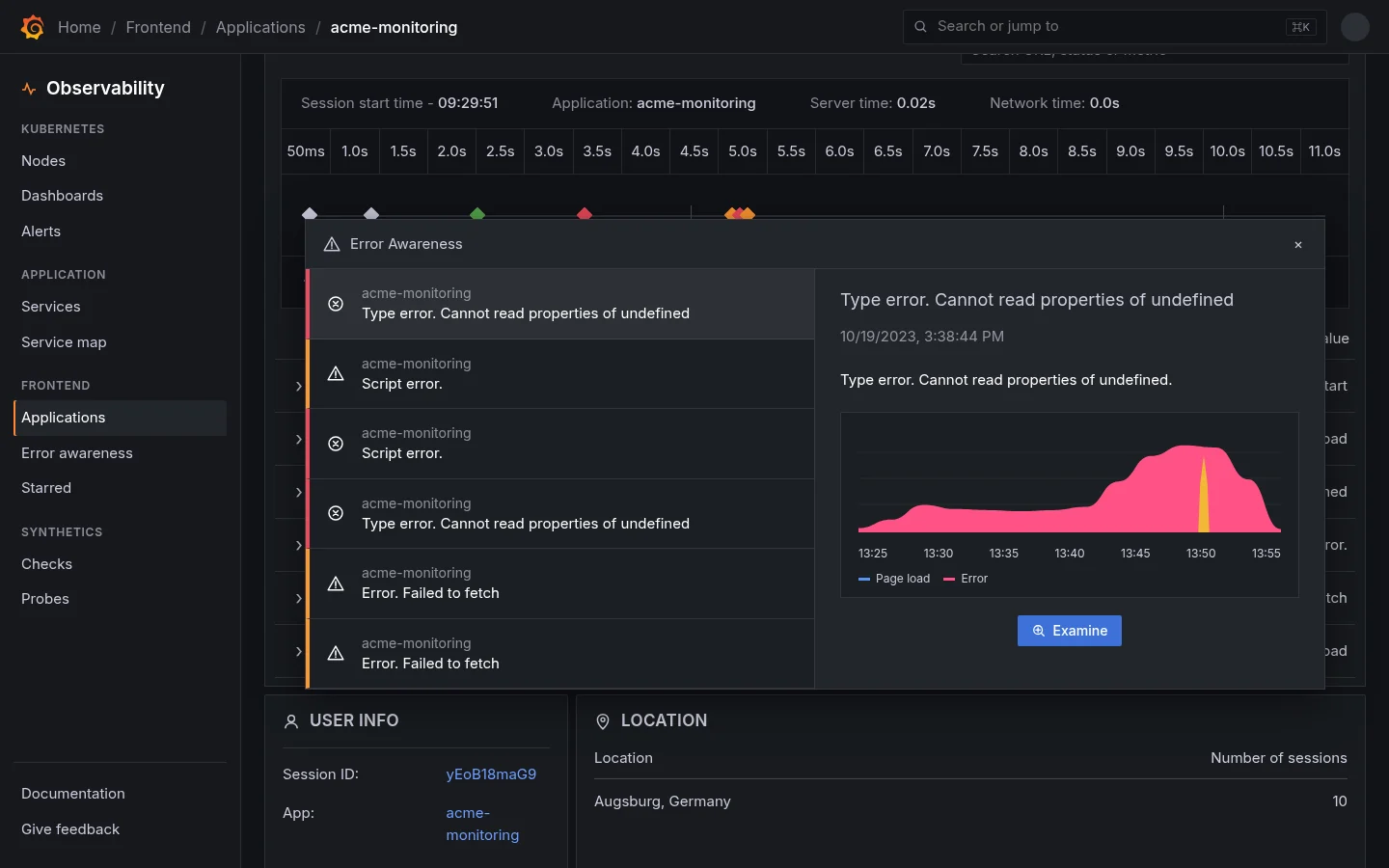Screen dimensions: 1389x868
Task: Click the search magnifier icon
Action: pyautogui.click(x=920, y=27)
